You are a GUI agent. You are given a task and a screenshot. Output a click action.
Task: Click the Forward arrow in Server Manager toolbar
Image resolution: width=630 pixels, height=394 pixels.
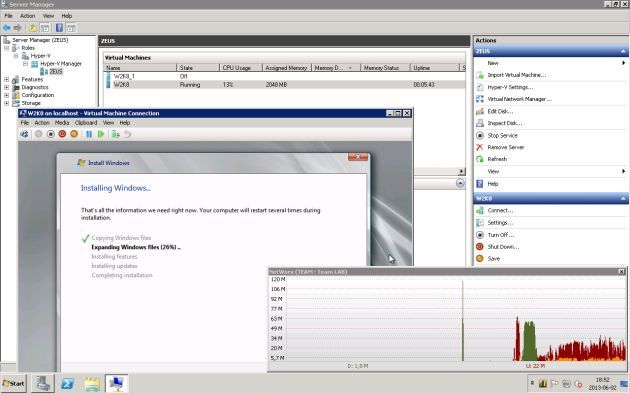(18, 28)
